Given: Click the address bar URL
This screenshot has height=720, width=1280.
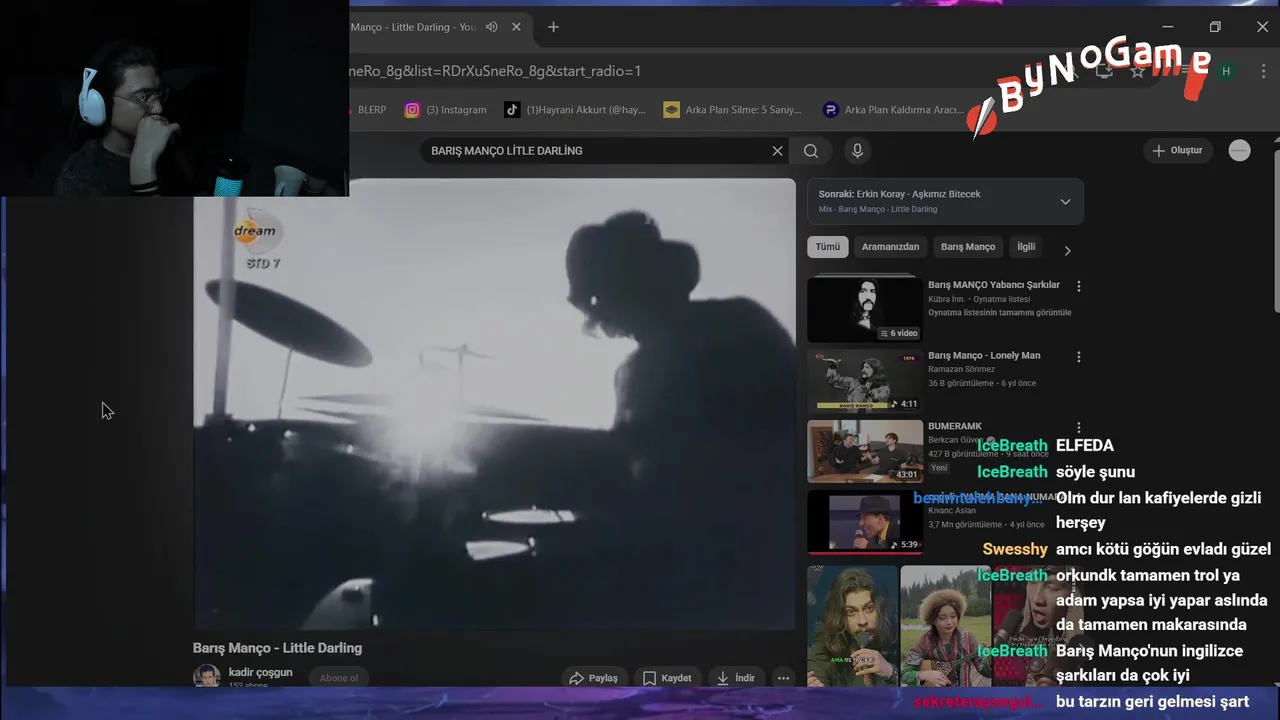Looking at the screenshot, I should click(x=495, y=71).
